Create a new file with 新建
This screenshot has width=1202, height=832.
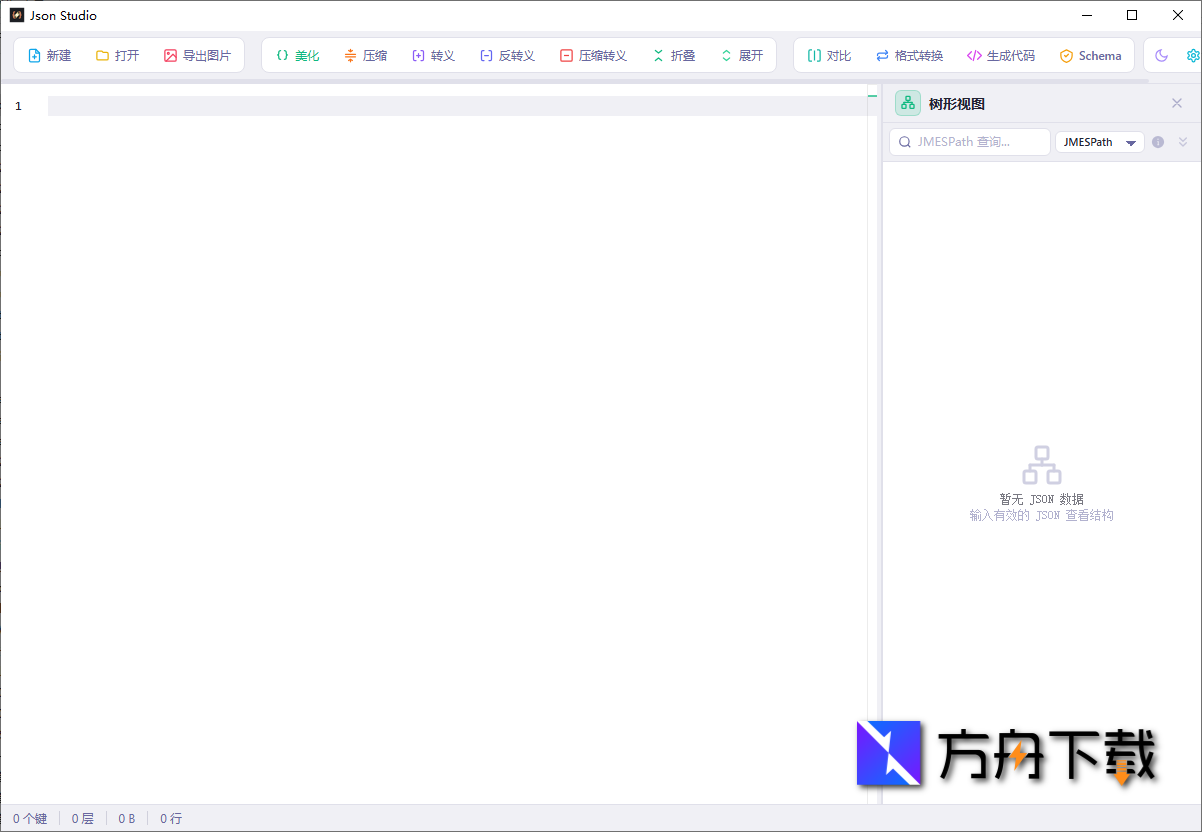(48, 55)
